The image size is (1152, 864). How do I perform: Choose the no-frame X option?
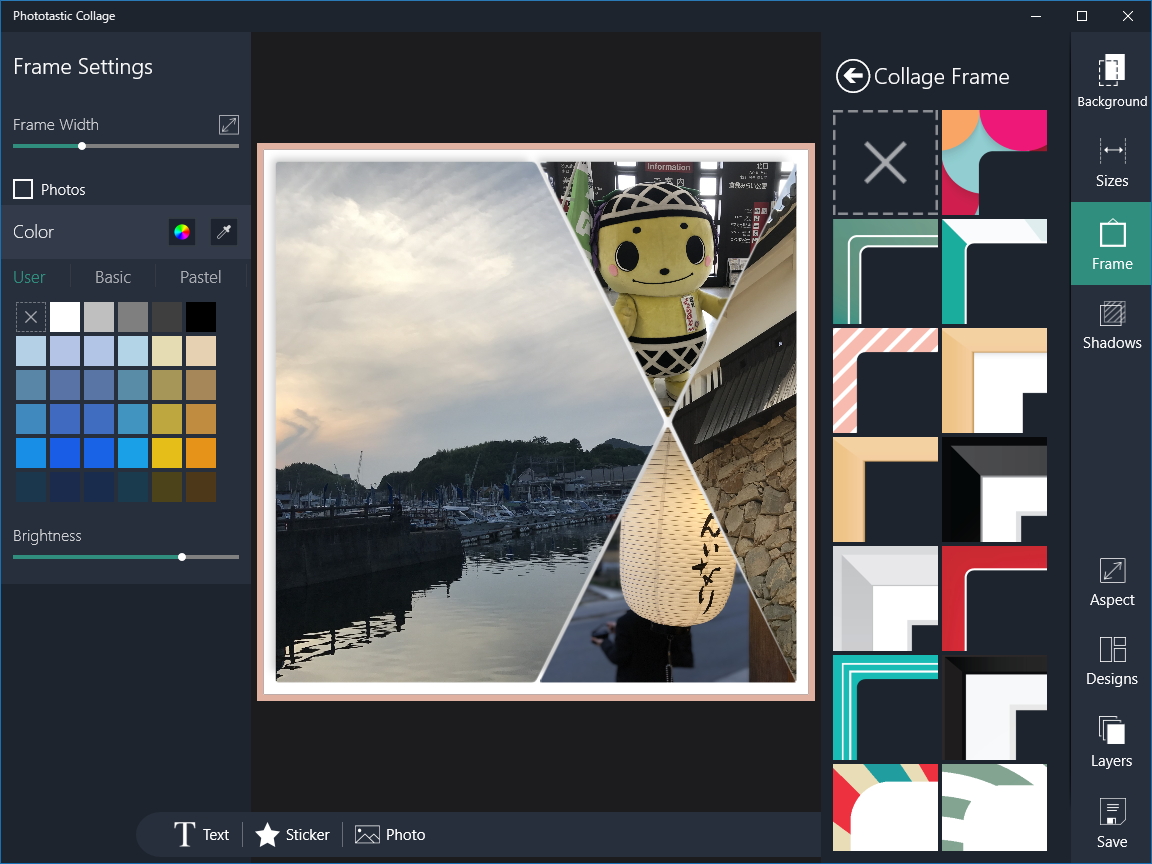(885, 162)
